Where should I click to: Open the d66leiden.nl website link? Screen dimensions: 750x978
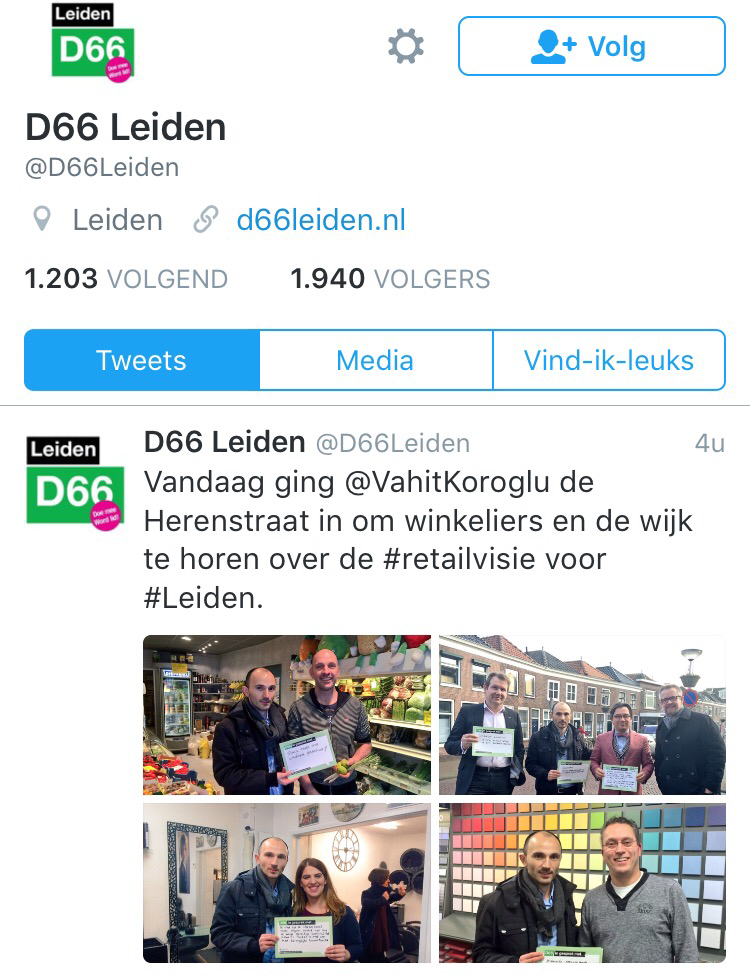coord(321,220)
